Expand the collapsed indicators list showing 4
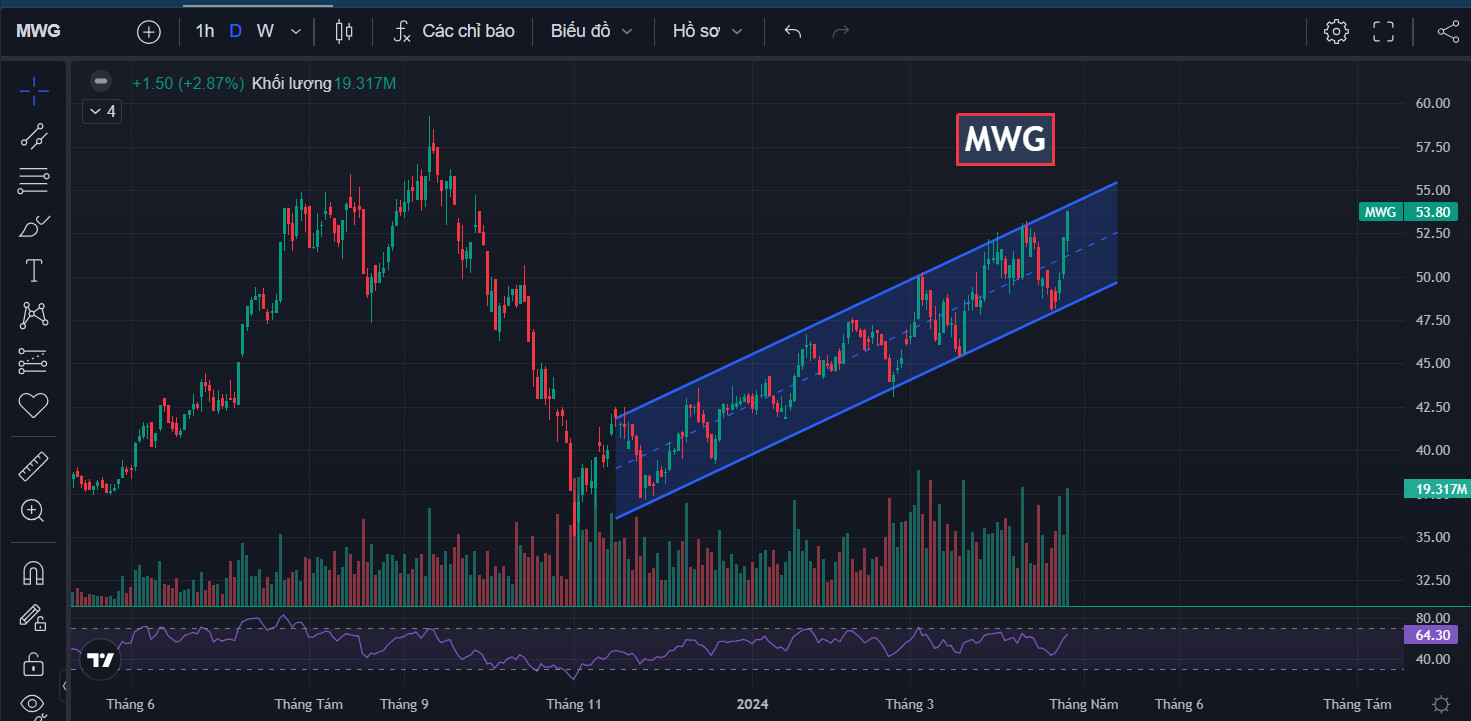The image size is (1471, 721). (x=103, y=112)
